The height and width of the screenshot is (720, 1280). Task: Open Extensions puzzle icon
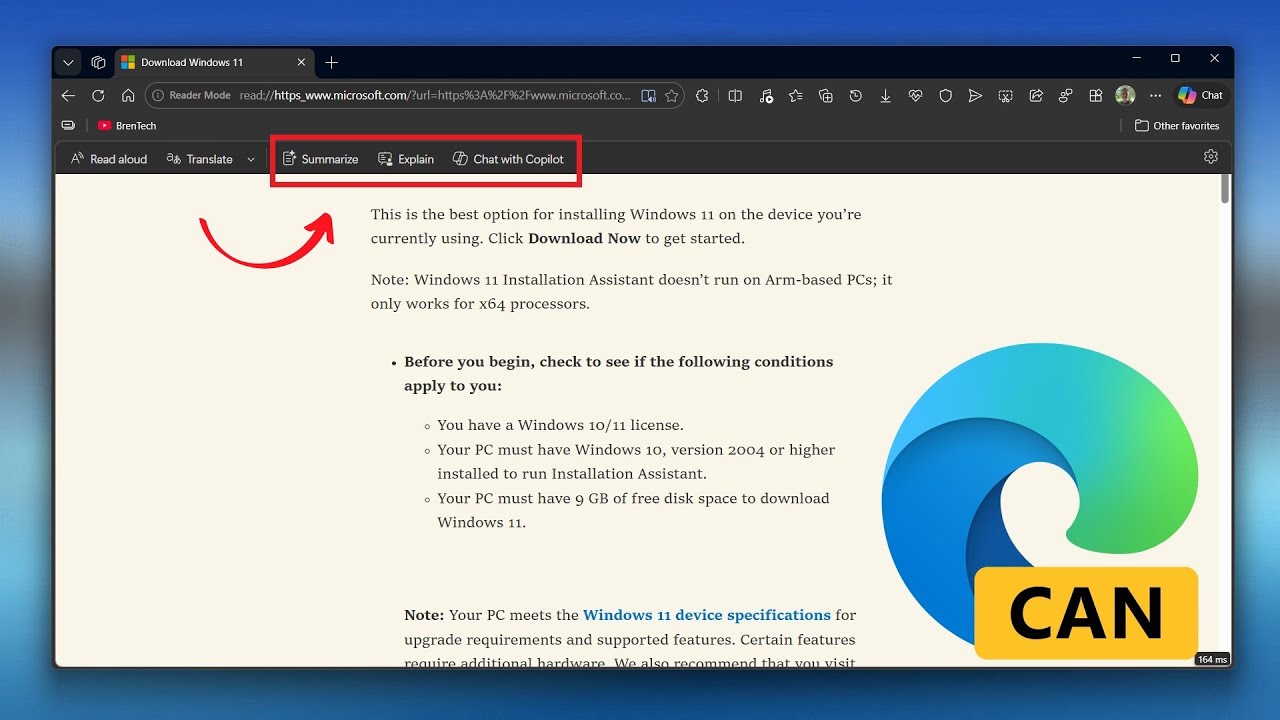click(702, 96)
